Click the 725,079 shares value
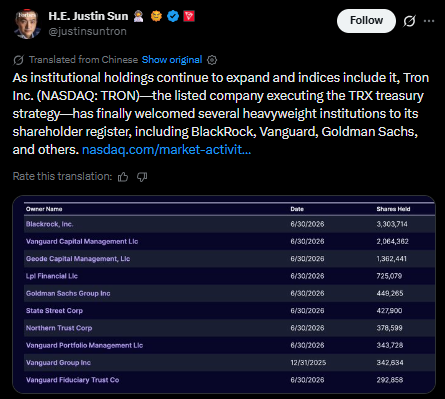 [389, 276]
